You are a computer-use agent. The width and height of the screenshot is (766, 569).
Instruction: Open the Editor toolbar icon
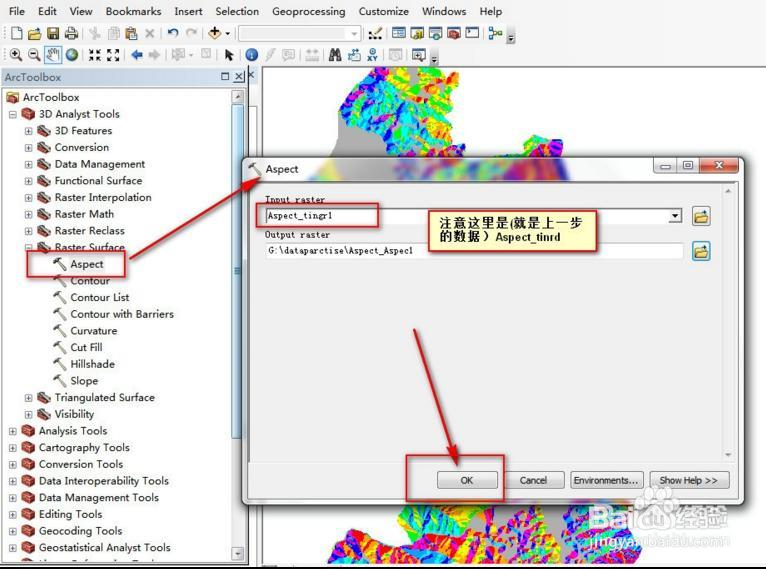(375, 33)
